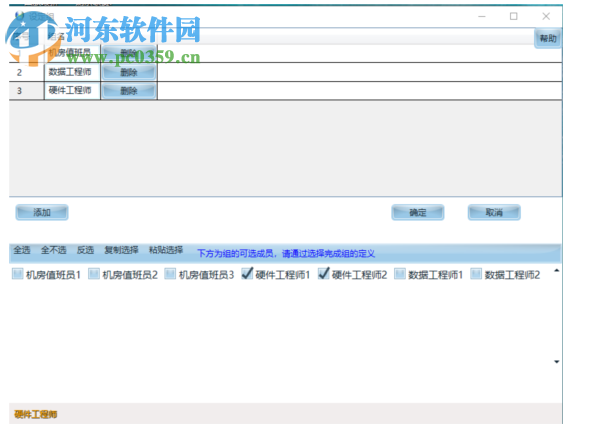The width and height of the screenshot is (603, 434).
Task: Close the group settings window
Action: (x=546, y=16)
